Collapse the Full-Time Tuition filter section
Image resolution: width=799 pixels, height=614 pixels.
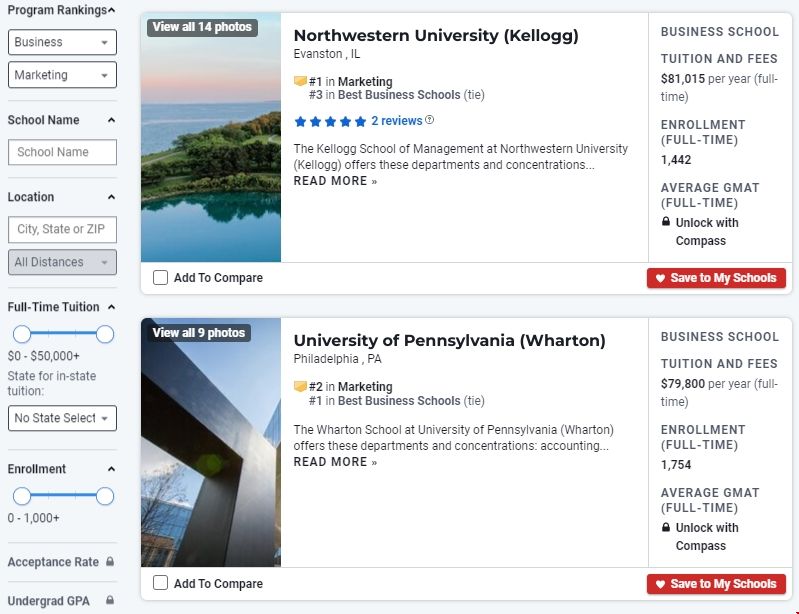coord(111,307)
